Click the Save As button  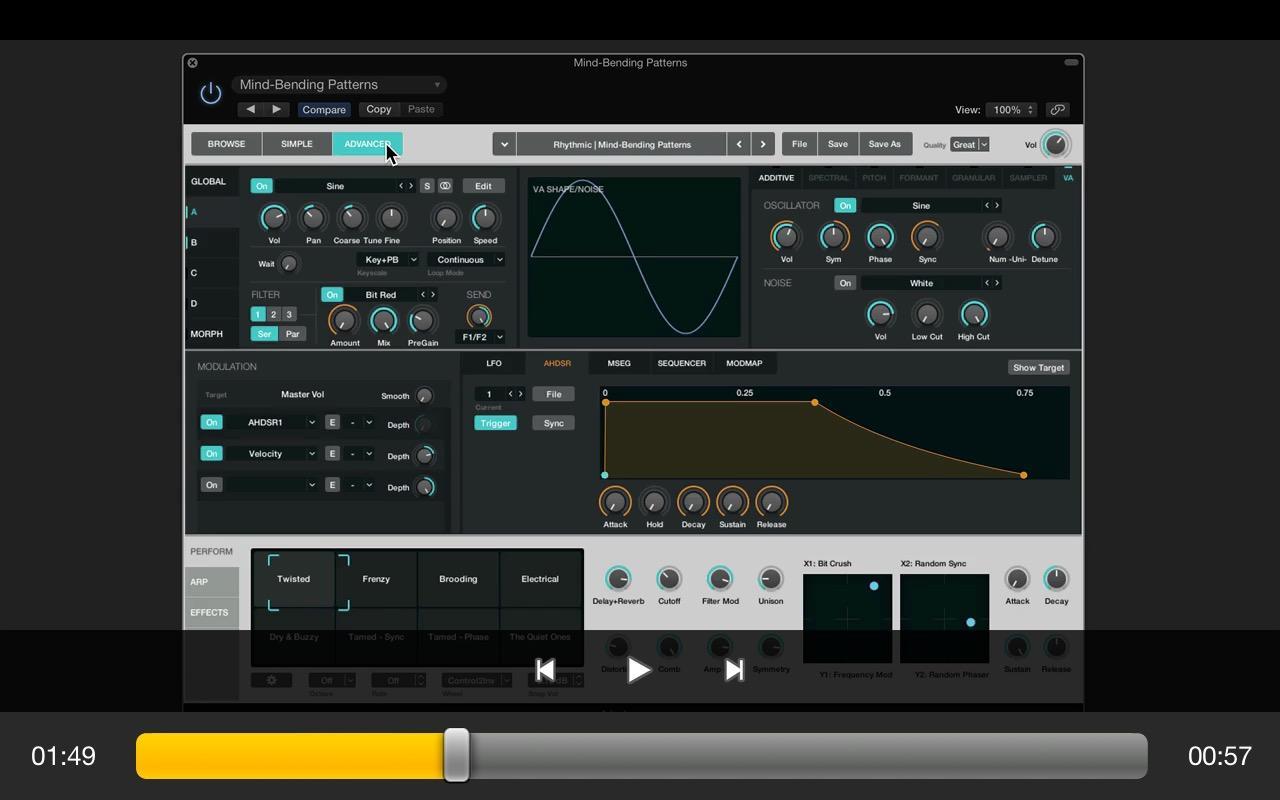884,144
